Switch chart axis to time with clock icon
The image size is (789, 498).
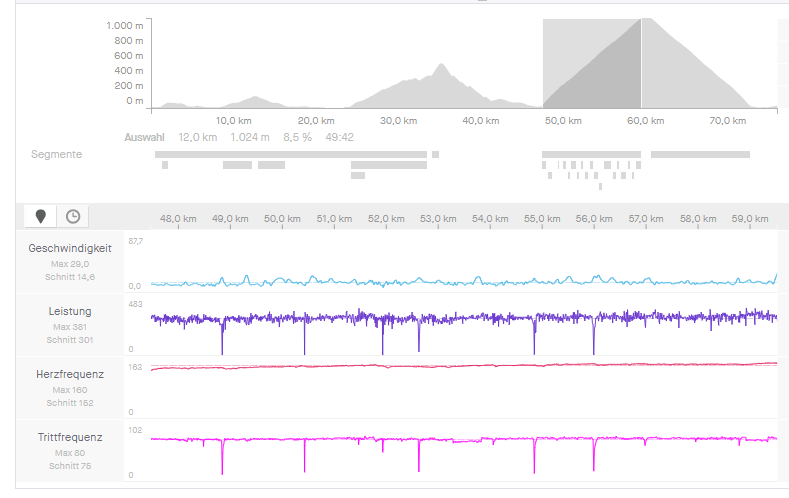click(73, 216)
